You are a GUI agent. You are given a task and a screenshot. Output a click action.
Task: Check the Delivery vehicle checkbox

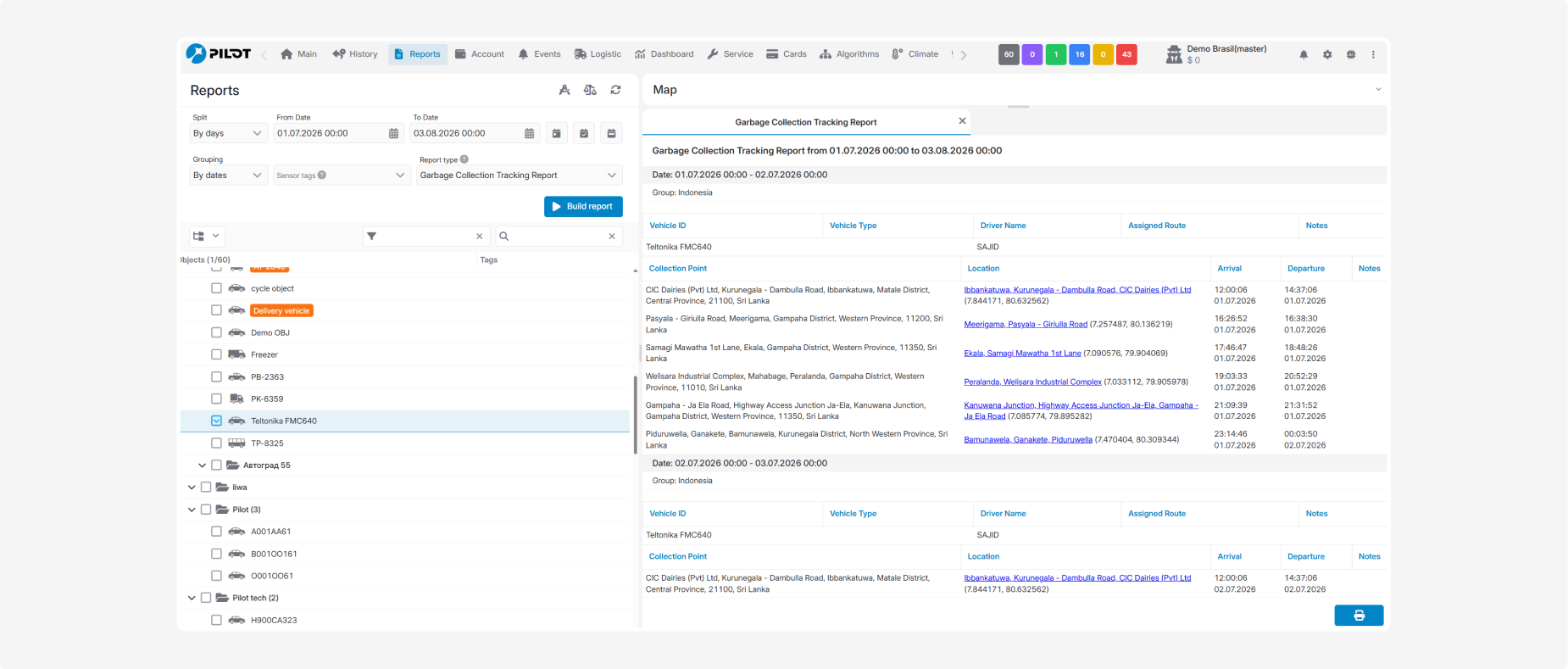point(216,310)
